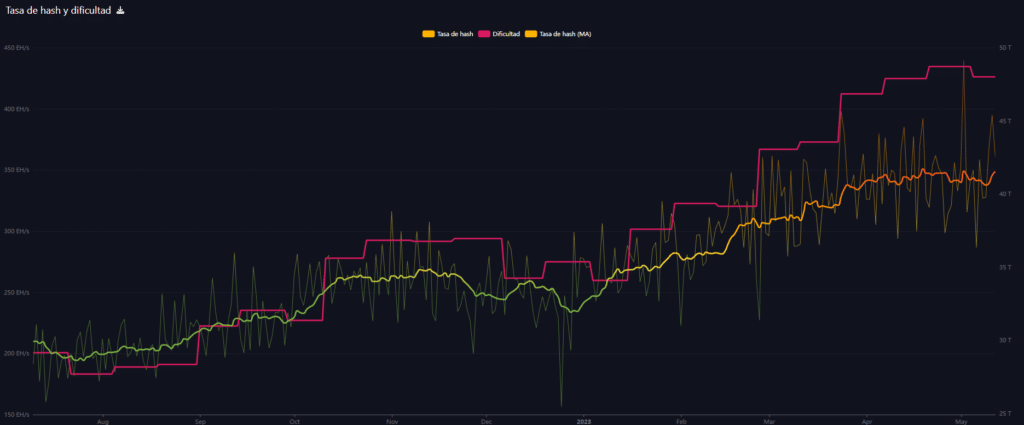
Task: Click the yellow swatch for Tasa de hash
Action: 428,34
